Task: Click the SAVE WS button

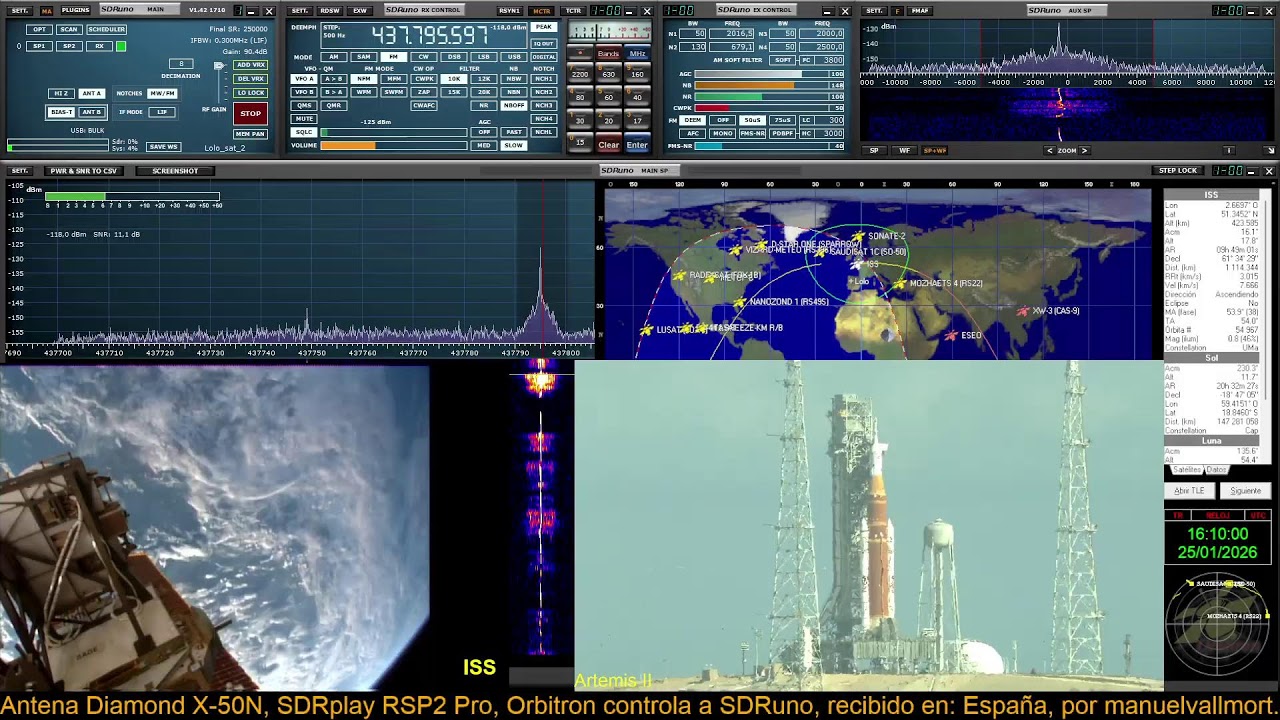Action: [163, 147]
